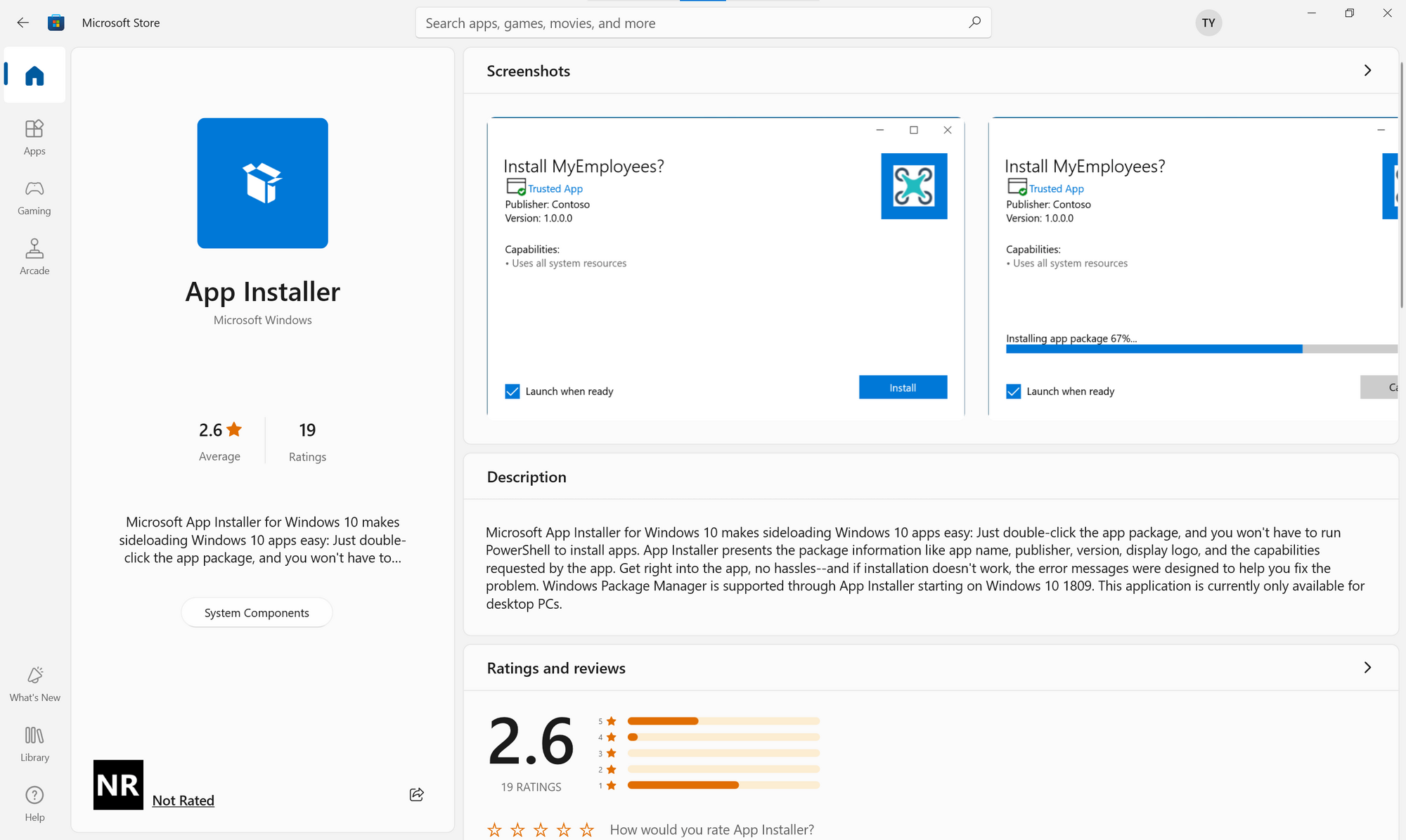This screenshot has width=1406, height=840.
Task: Rate App Installer one star
Action: tap(495, 830)
